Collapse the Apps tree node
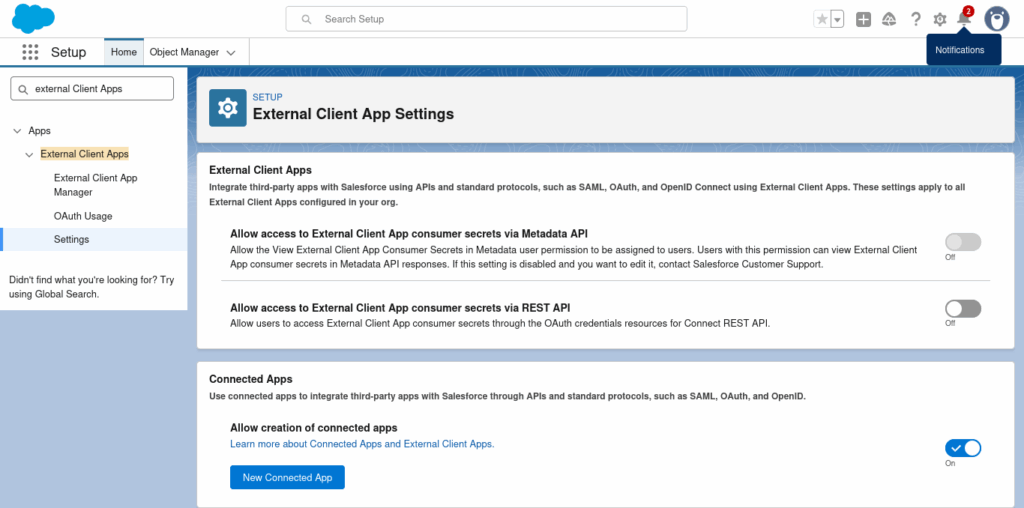 click(x=17, y=131)
